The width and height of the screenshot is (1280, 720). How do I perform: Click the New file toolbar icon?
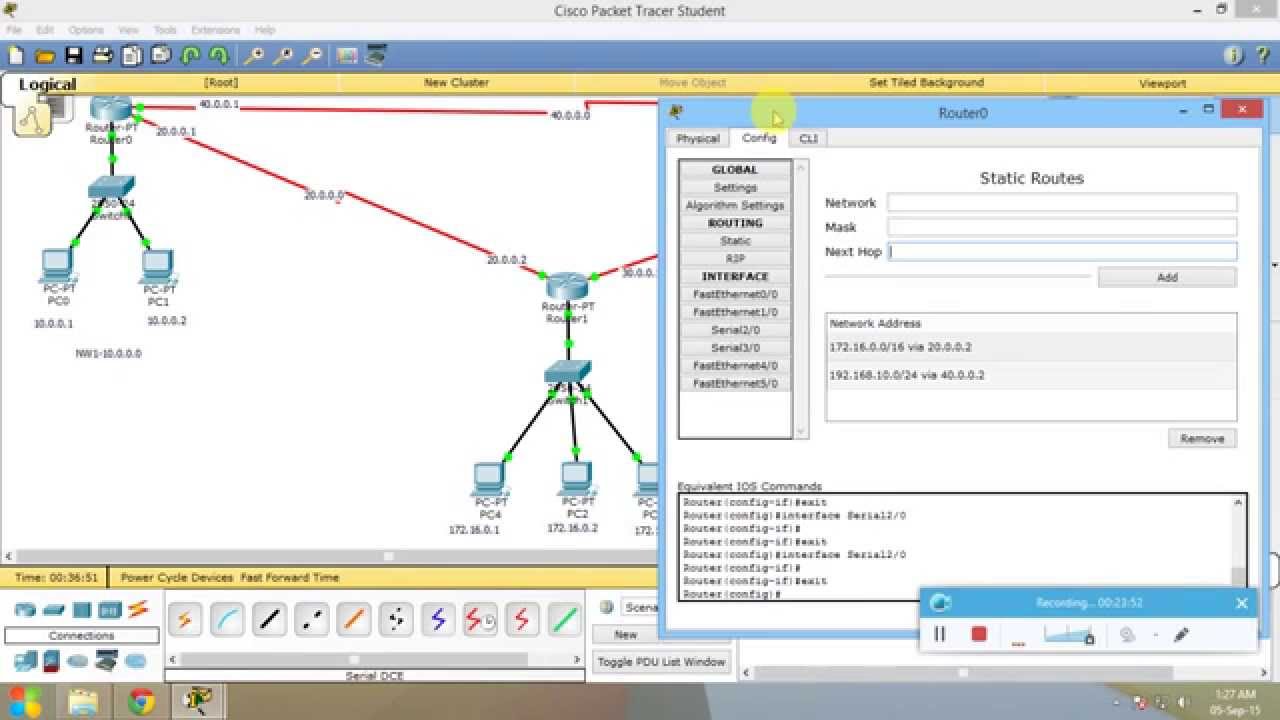[x=16, y=55]
